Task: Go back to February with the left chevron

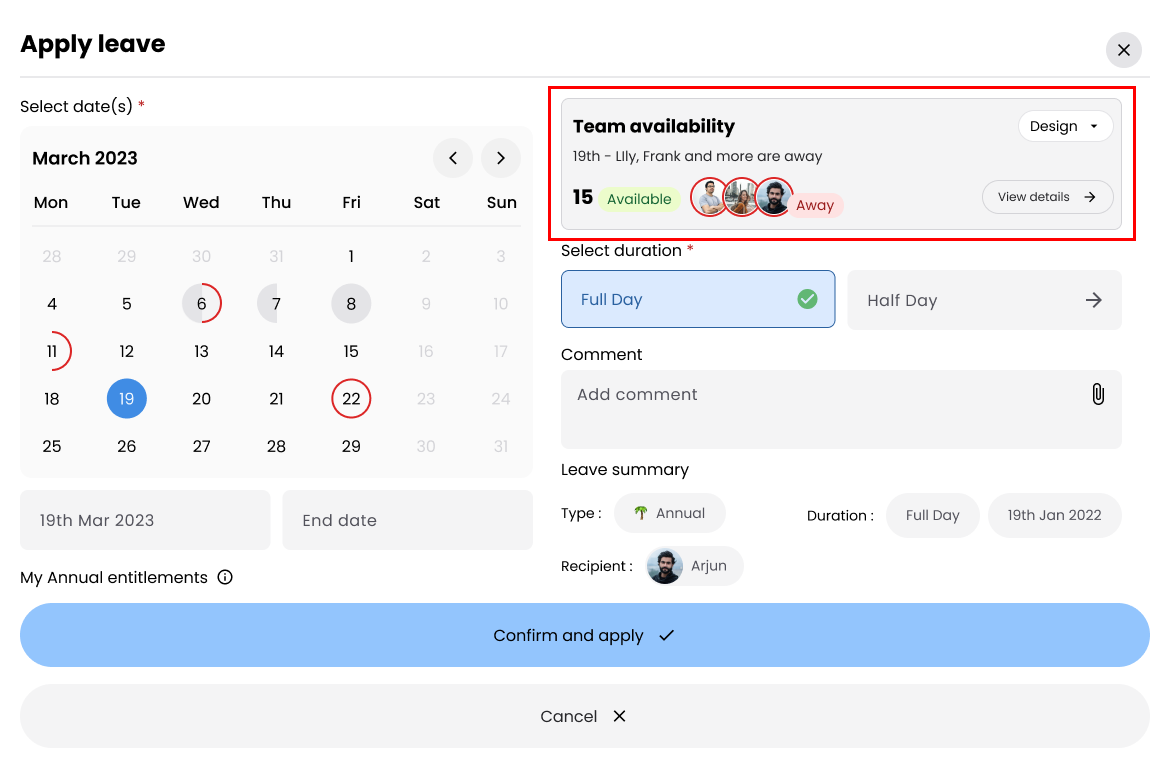Action: coord(453,158)
